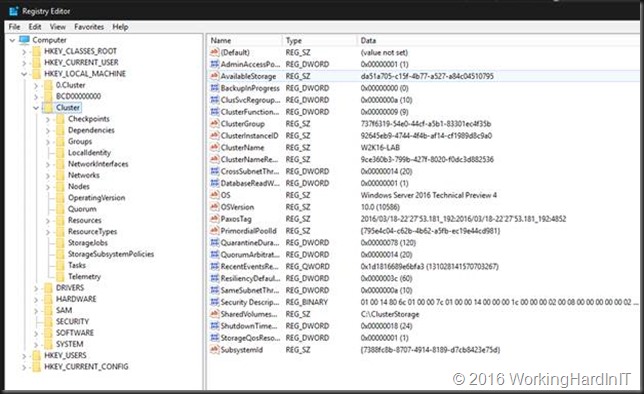Click the DWORD icon for AdminAccessPo...
Screen dimensions: 644x394
pos(214,64)
